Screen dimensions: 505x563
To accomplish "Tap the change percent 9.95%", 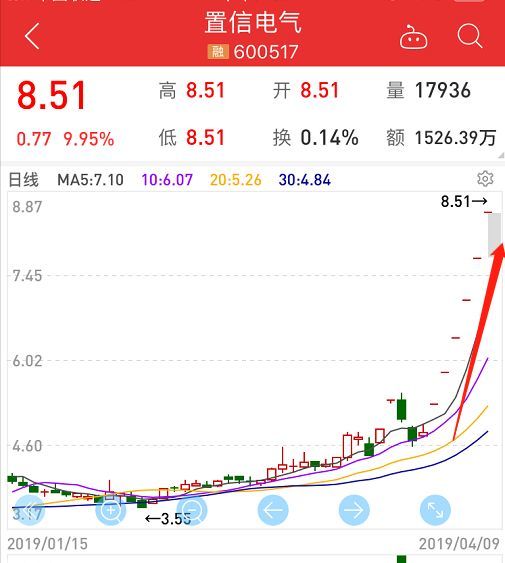I will tap(89, 139).
